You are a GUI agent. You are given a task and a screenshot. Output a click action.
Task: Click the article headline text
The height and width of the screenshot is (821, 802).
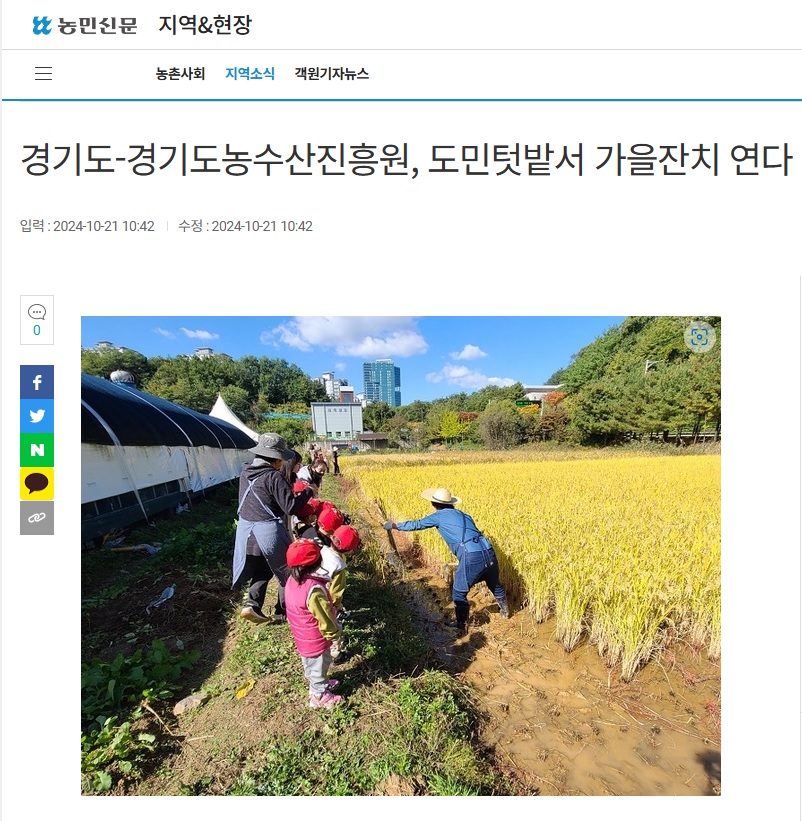[x=406, y=159]
